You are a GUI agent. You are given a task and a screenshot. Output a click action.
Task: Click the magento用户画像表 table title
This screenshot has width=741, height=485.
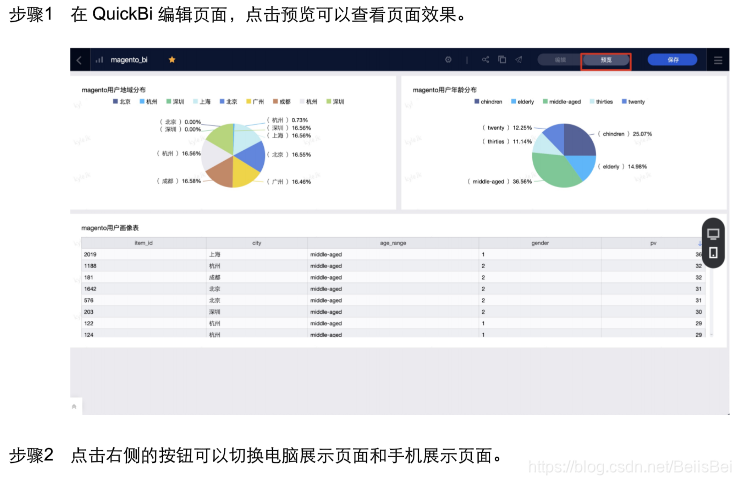point(110,228)
